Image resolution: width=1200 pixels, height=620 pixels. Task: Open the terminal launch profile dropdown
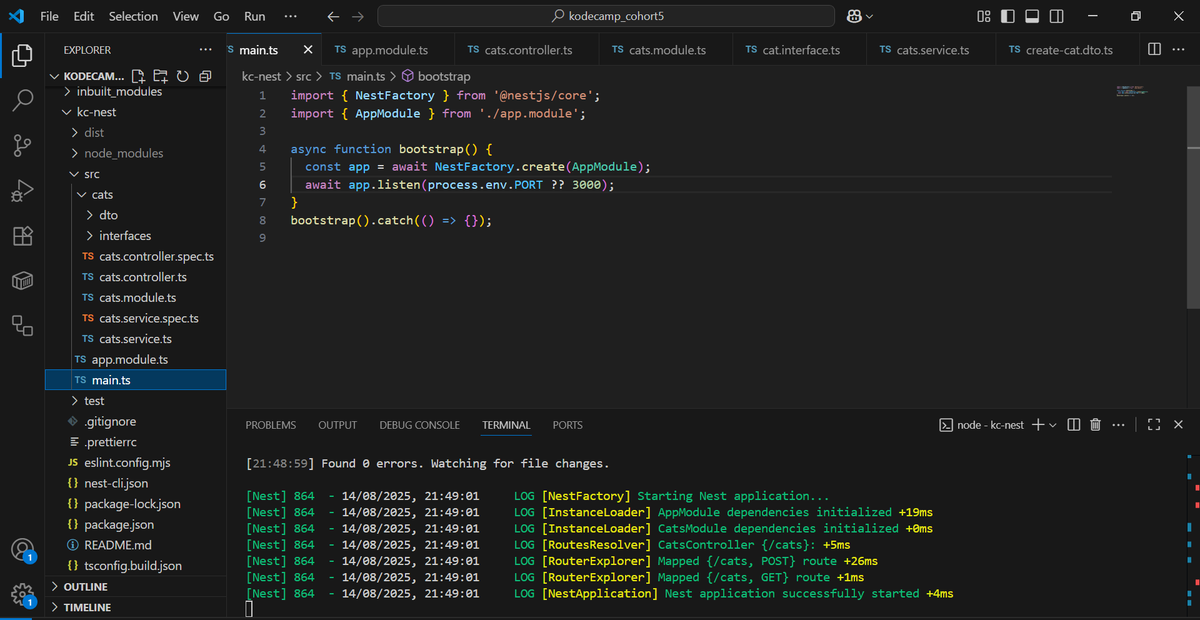[1052, 425]
